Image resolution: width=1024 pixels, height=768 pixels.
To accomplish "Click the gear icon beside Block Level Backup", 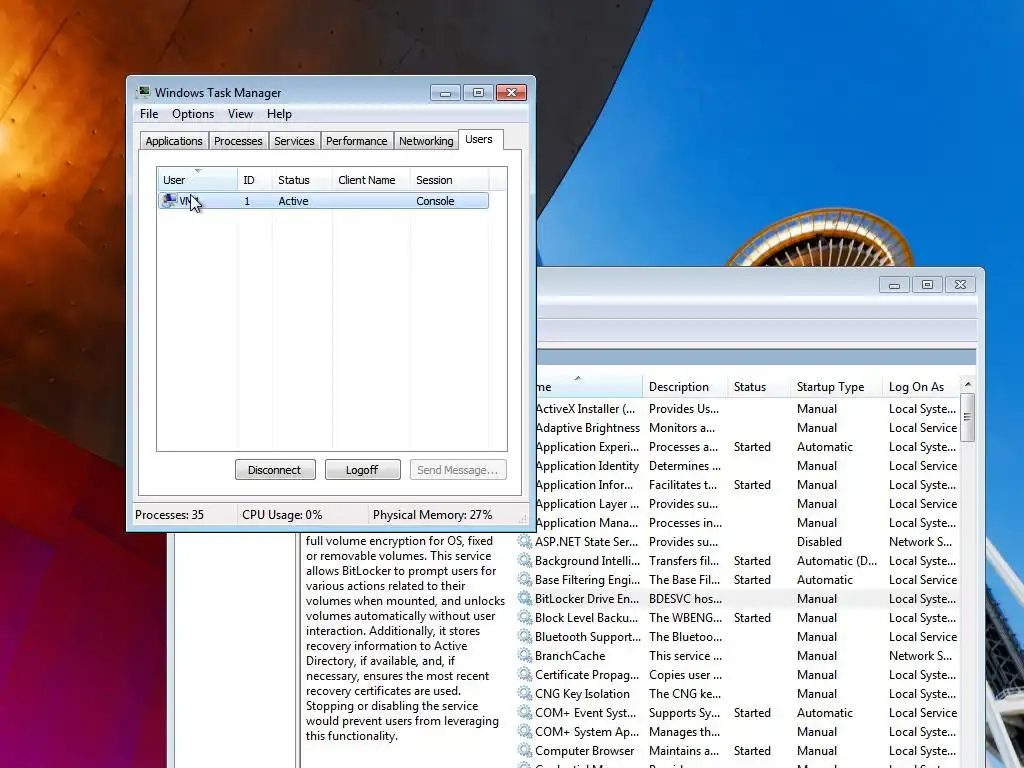I will click(524, 617).
